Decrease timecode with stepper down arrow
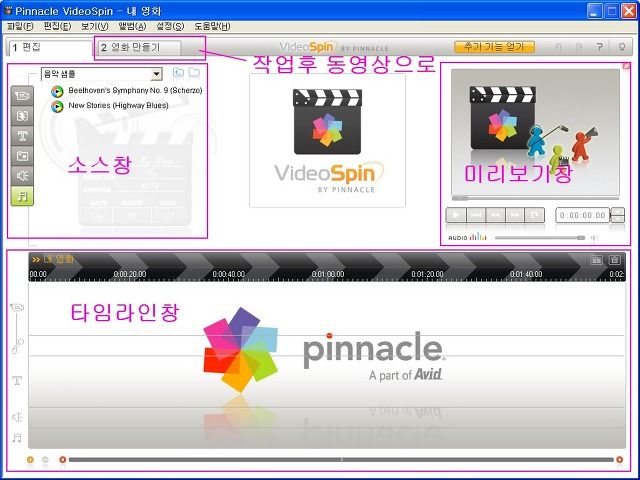The image size is (640, 480). point(618,219)
